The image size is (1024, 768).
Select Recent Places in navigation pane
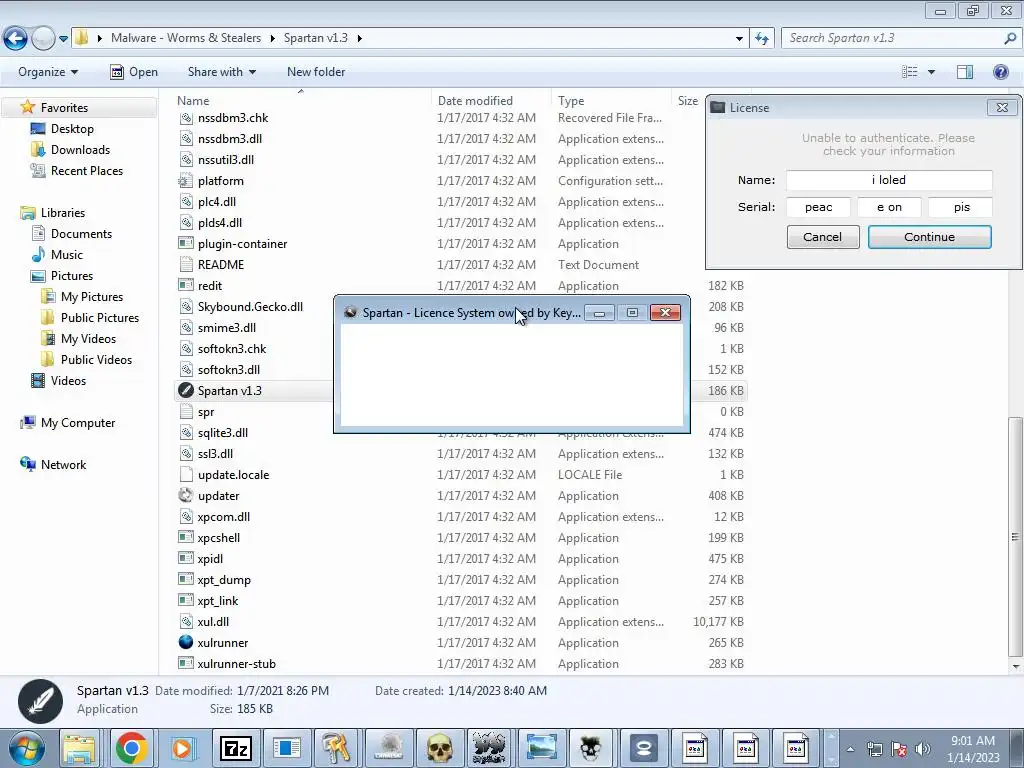tap(87, 170)
